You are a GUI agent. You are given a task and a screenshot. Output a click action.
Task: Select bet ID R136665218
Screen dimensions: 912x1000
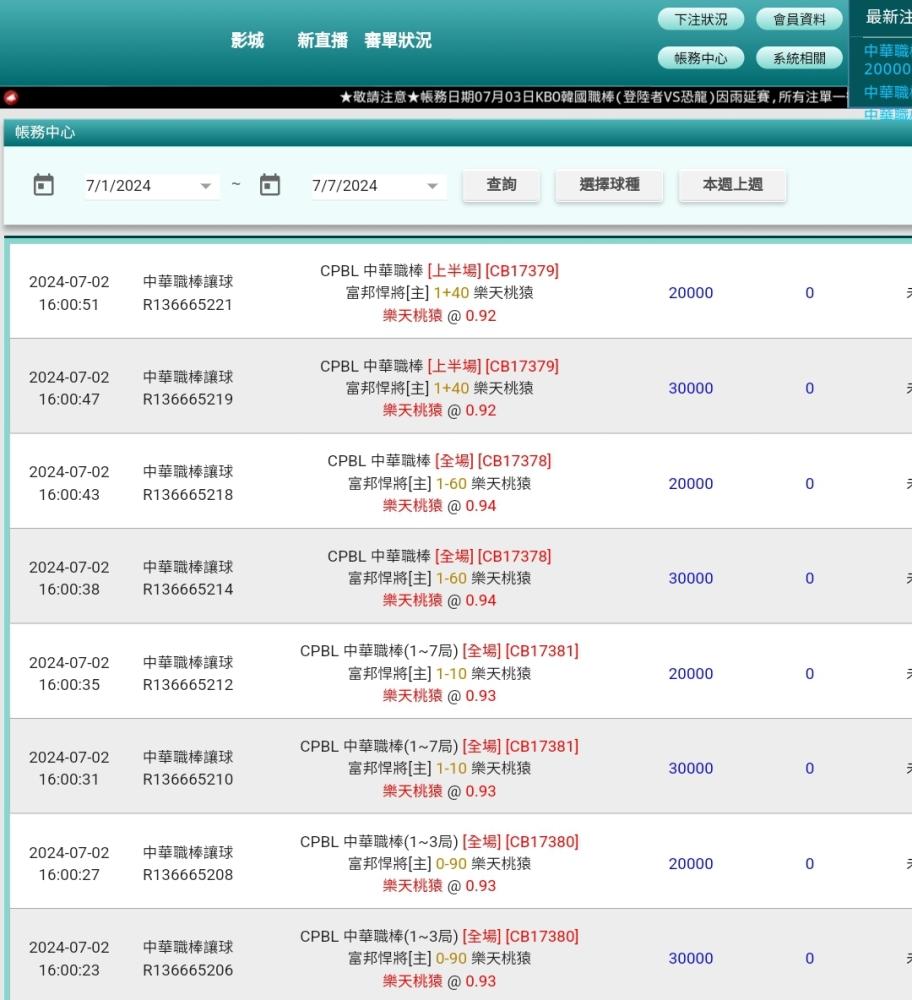pyautogui.click(x=188, y=495)
